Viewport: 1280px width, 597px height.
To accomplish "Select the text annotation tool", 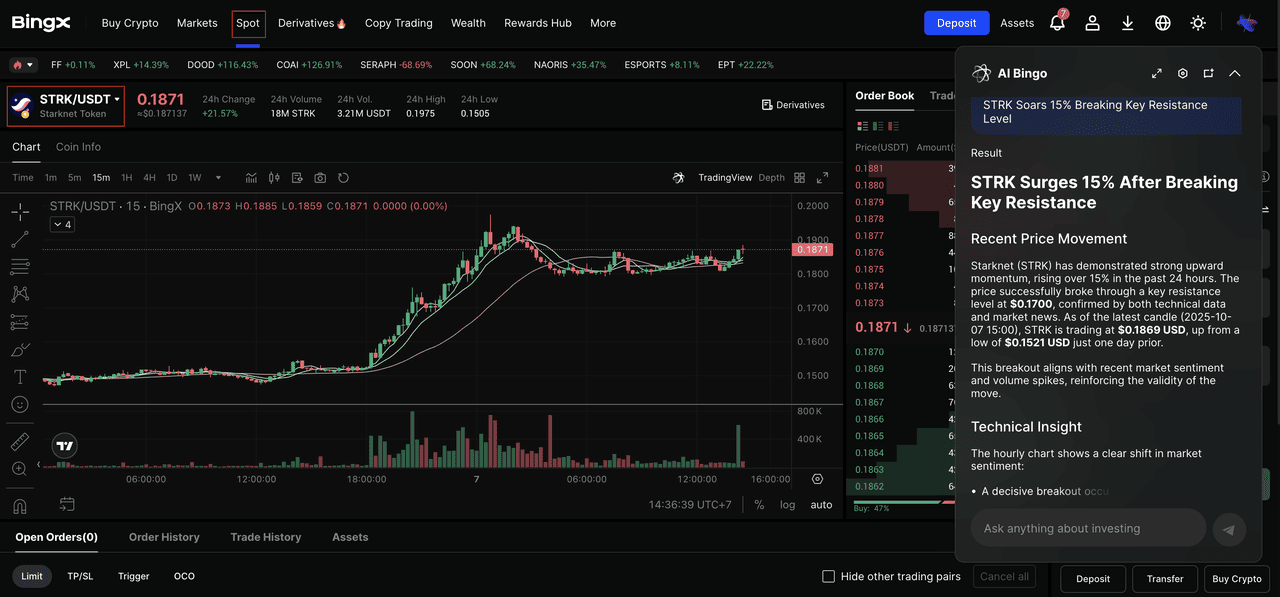I will coord(19,377).
